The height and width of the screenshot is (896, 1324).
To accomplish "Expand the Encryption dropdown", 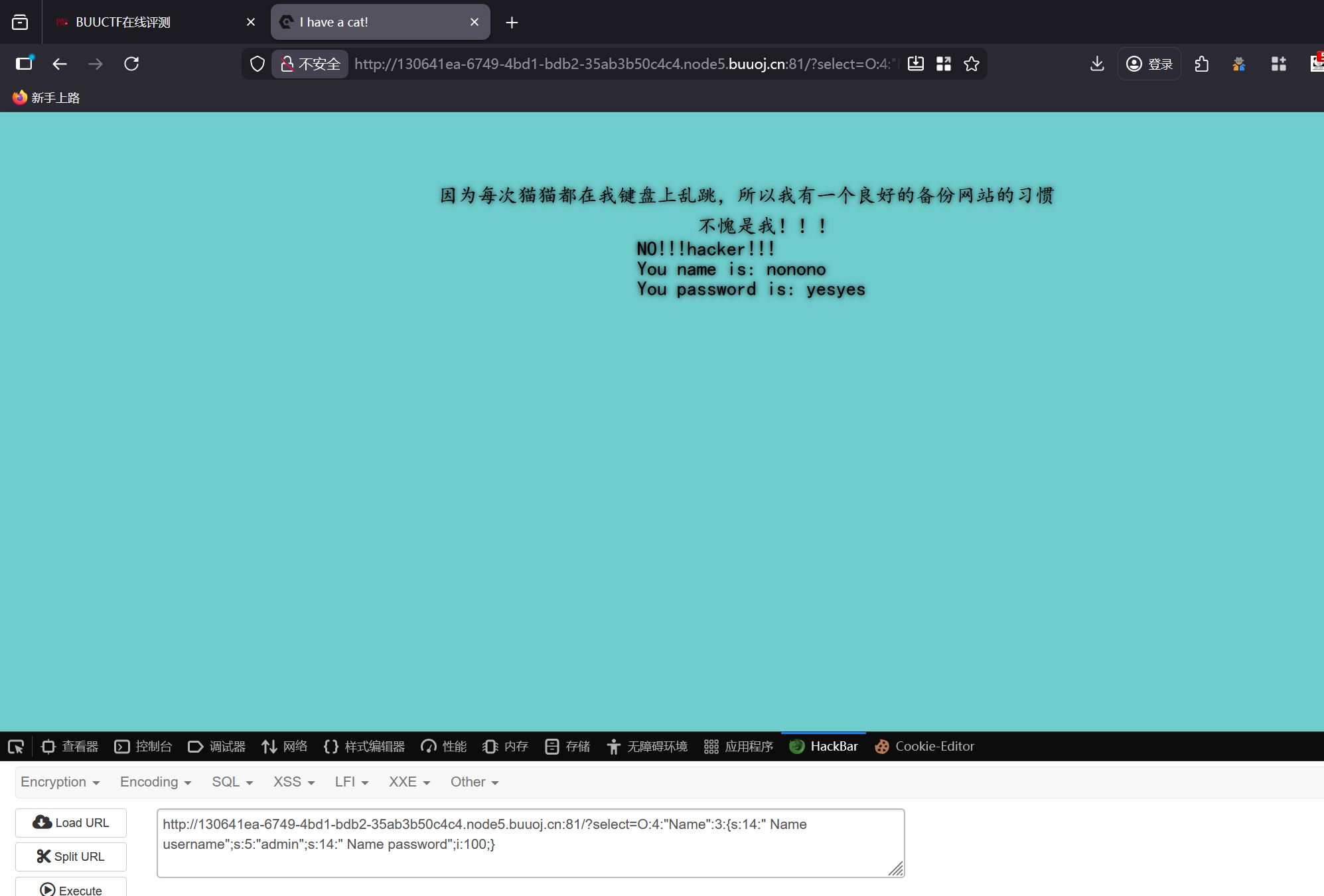I will click(60, 782).
